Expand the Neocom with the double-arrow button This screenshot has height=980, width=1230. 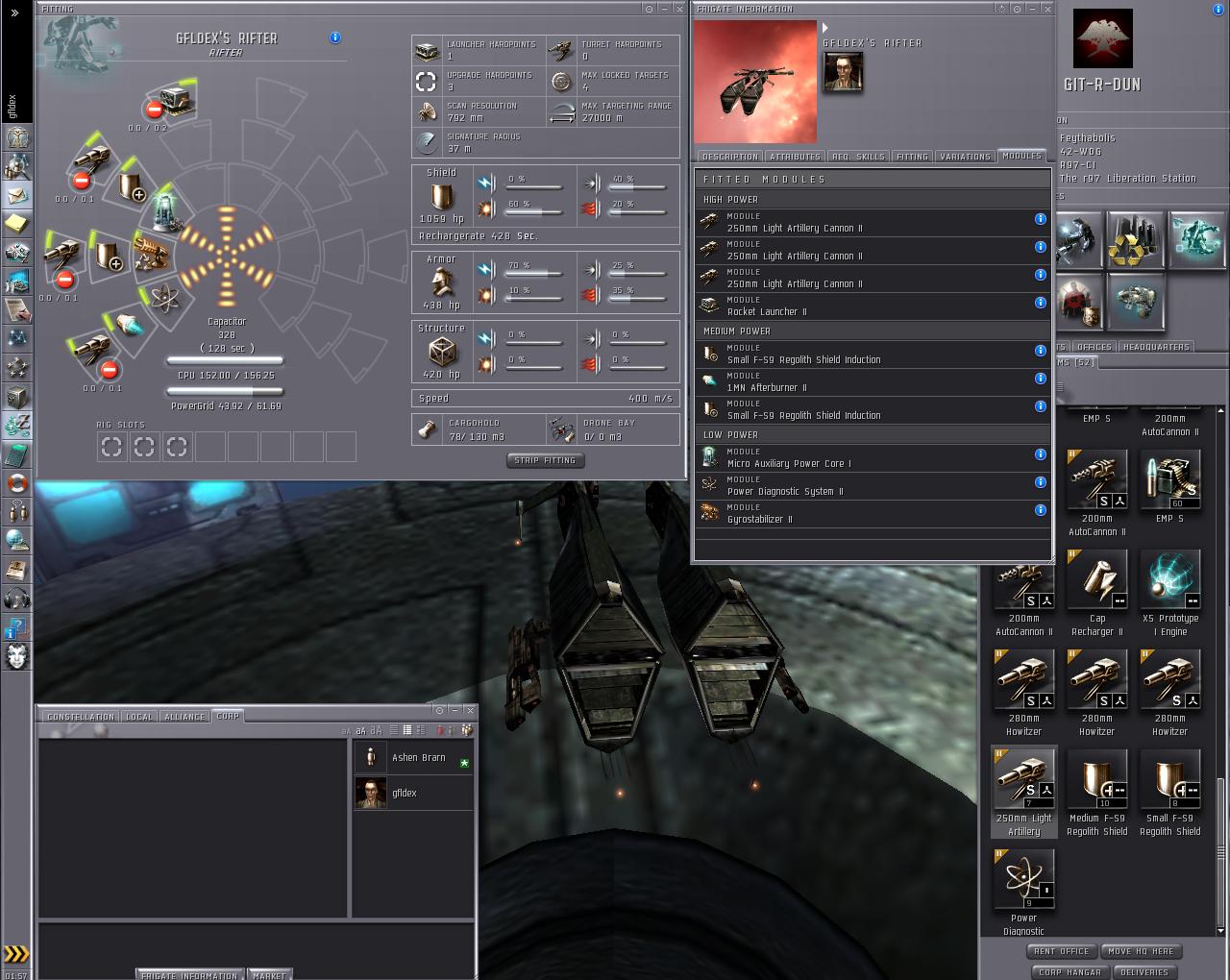point(14,12)
